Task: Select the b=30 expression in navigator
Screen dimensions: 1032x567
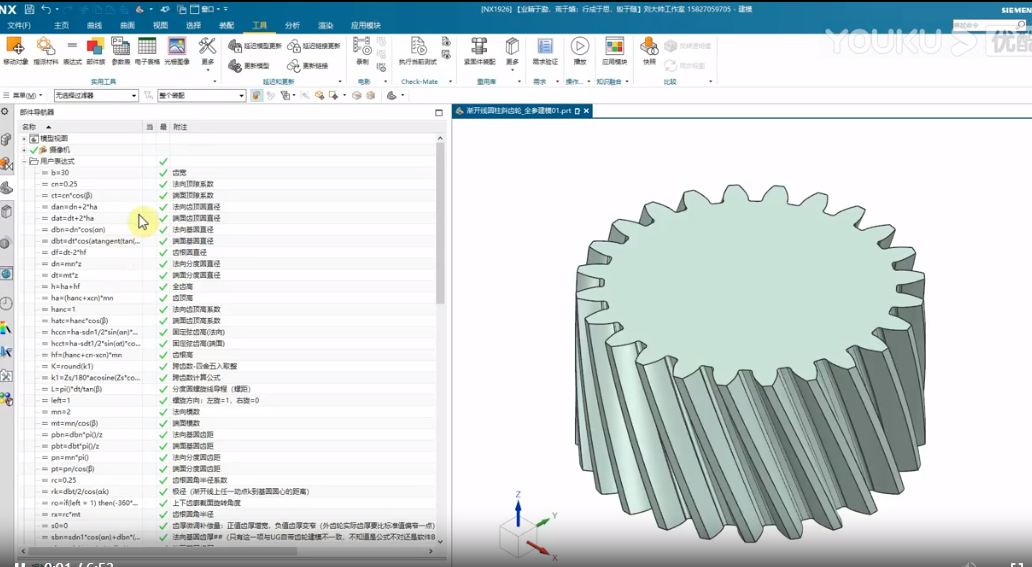Action: point(58,173)
